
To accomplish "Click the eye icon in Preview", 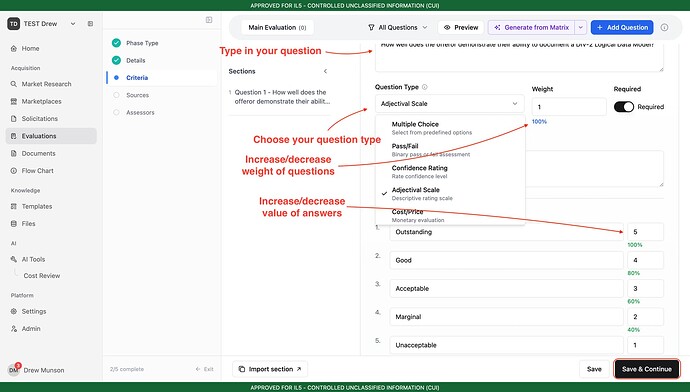I will click(x=447, y=27).
